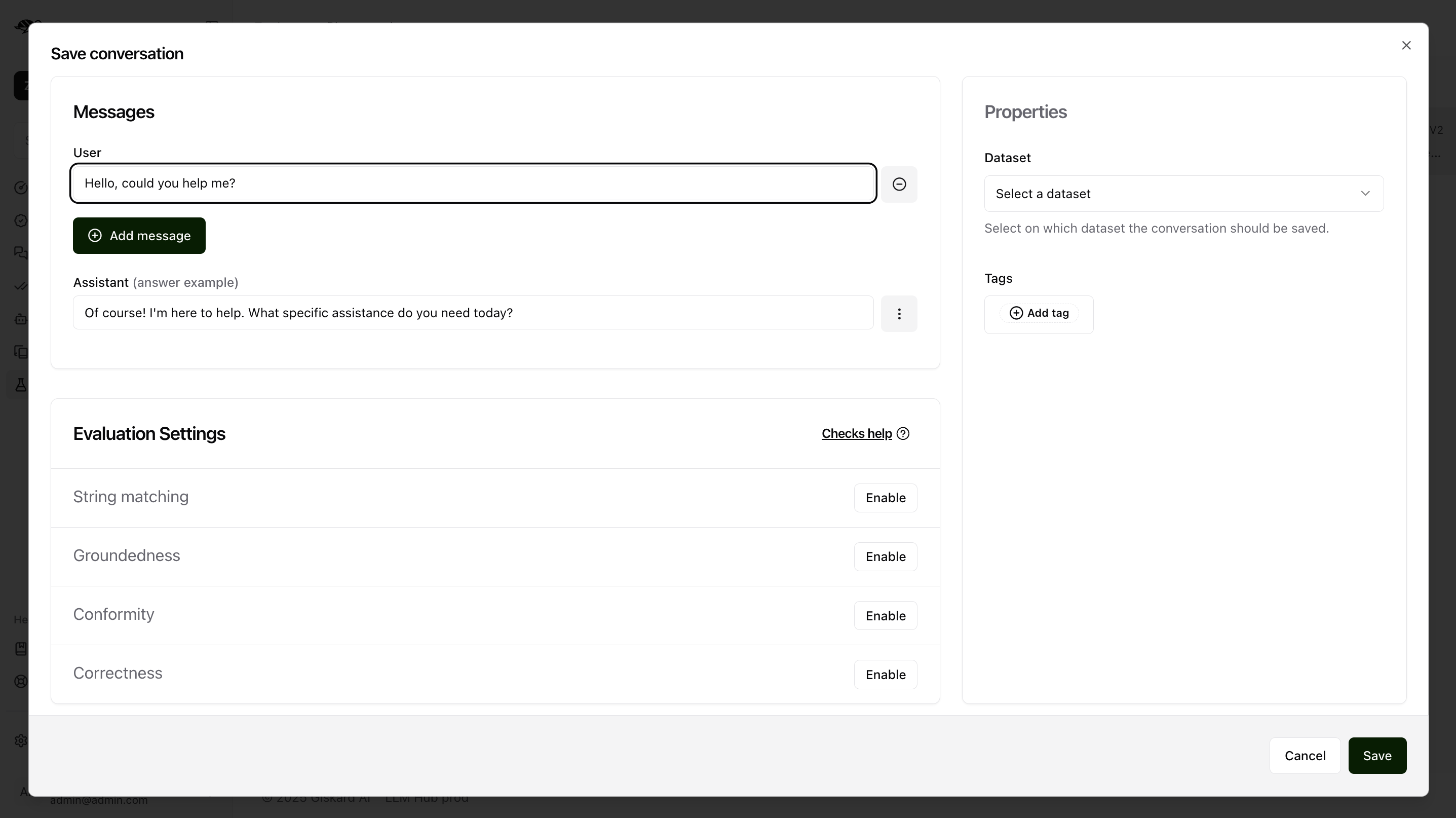Image resolution: width=1456 pixels, height=818 pixels.
Task: Click the dataset helper description text
Action: point(1157,229)
